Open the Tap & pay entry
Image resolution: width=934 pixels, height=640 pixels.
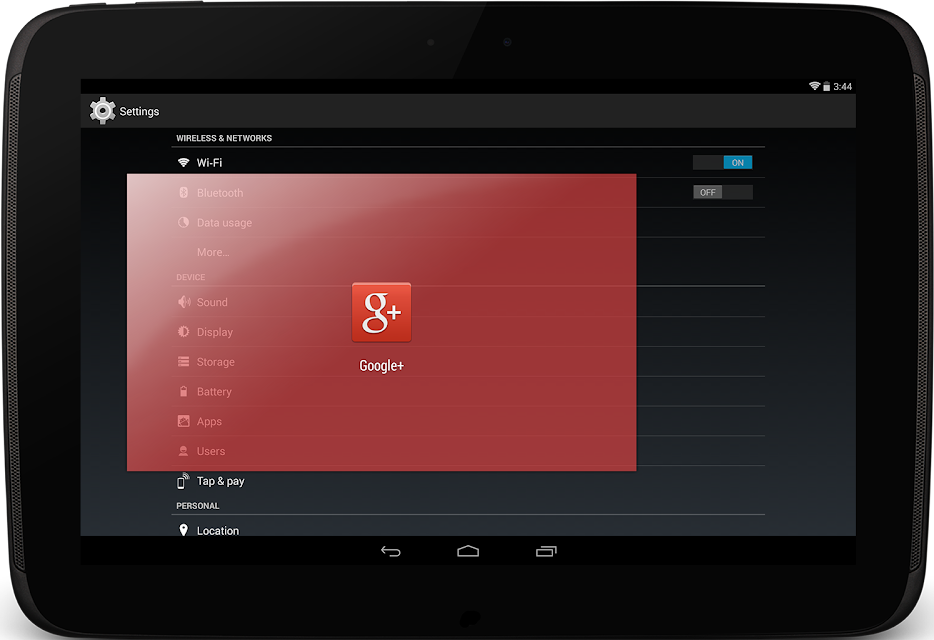[468, 481]
